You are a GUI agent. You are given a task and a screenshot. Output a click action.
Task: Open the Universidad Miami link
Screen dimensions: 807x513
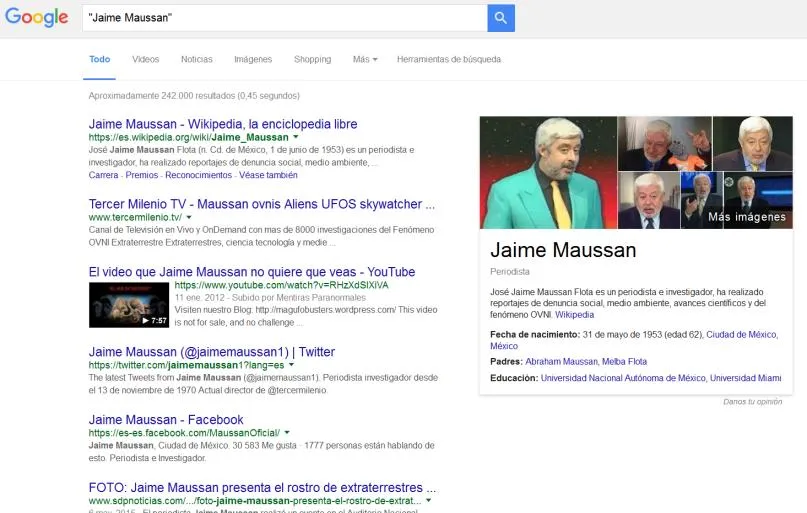coord(746,378)
